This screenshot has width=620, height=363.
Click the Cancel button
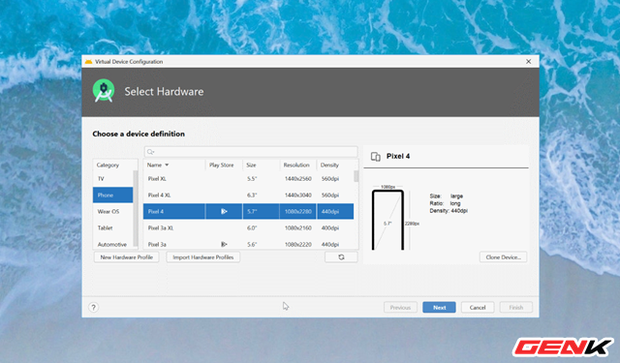(x=478, y=307)
